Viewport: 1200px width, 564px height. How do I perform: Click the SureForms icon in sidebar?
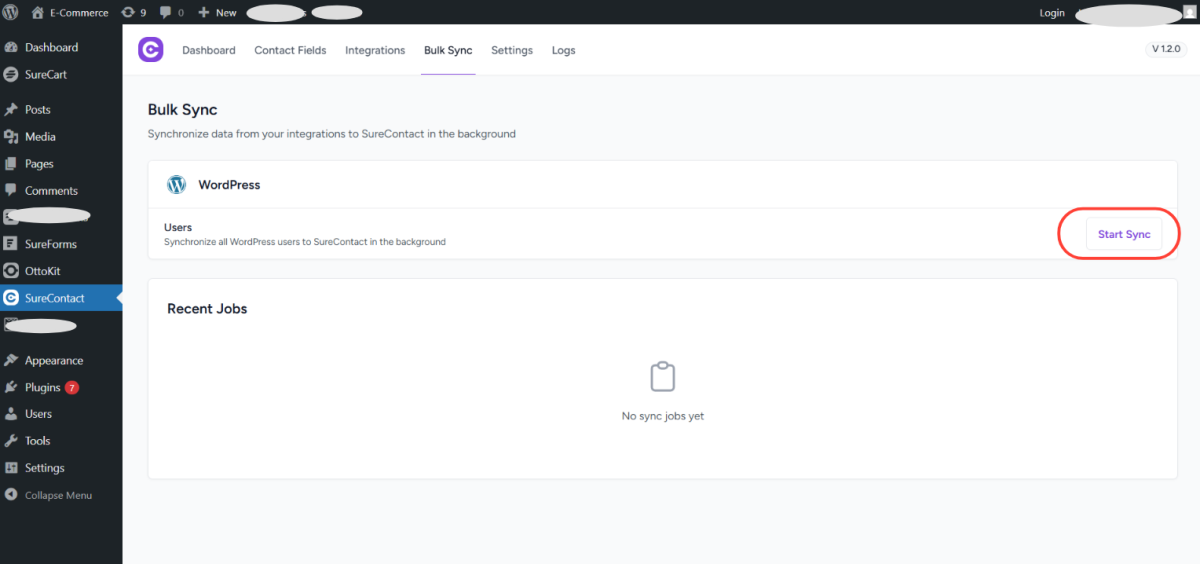[x=11, y=243]
